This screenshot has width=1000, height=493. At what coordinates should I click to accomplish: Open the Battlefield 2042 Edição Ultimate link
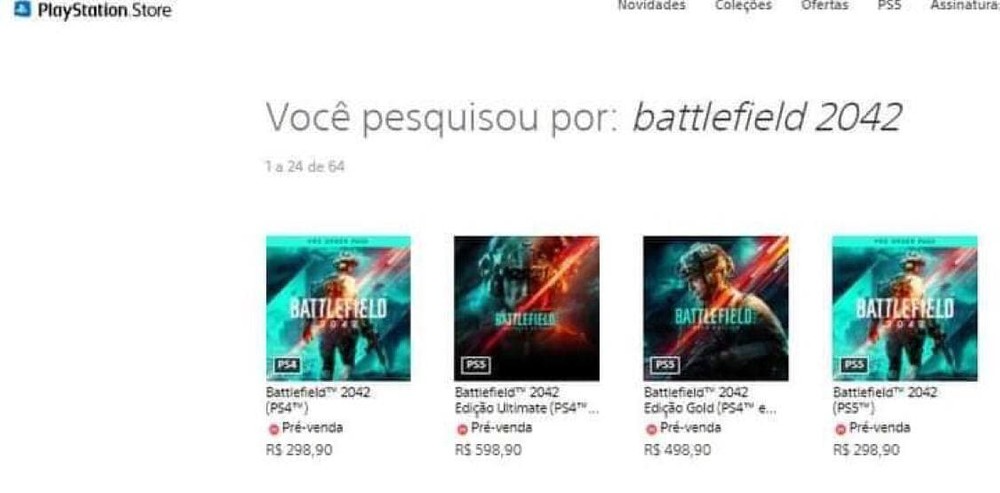click(527, 400)
